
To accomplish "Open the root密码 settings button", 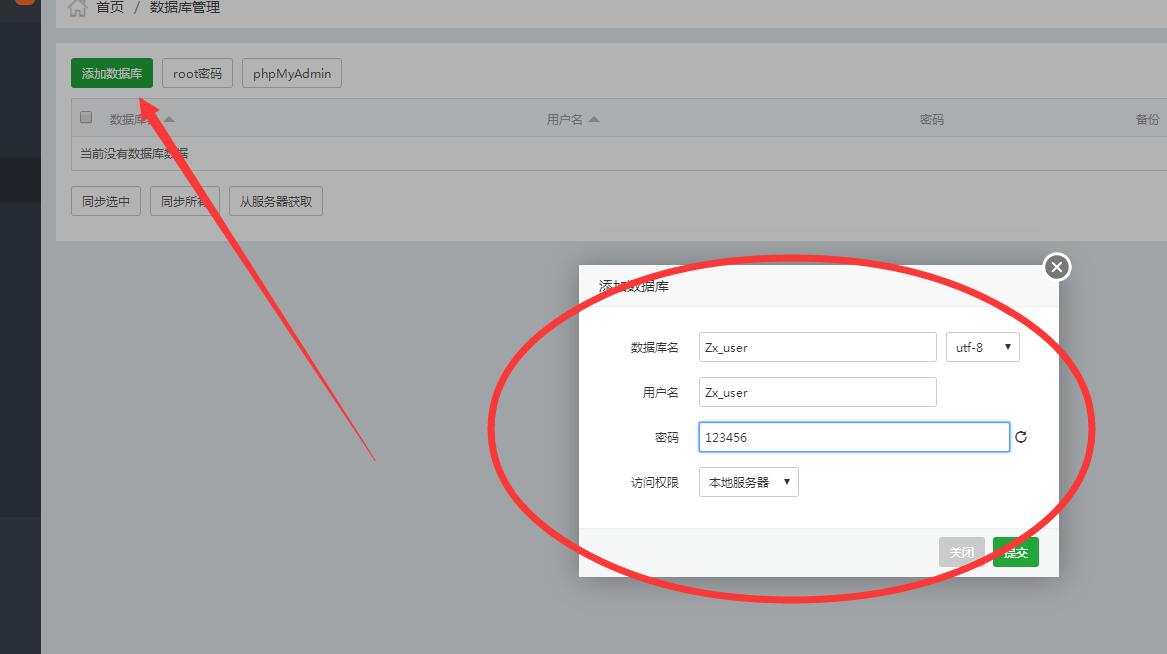I will pyautogui.click(x=198, y=73).
